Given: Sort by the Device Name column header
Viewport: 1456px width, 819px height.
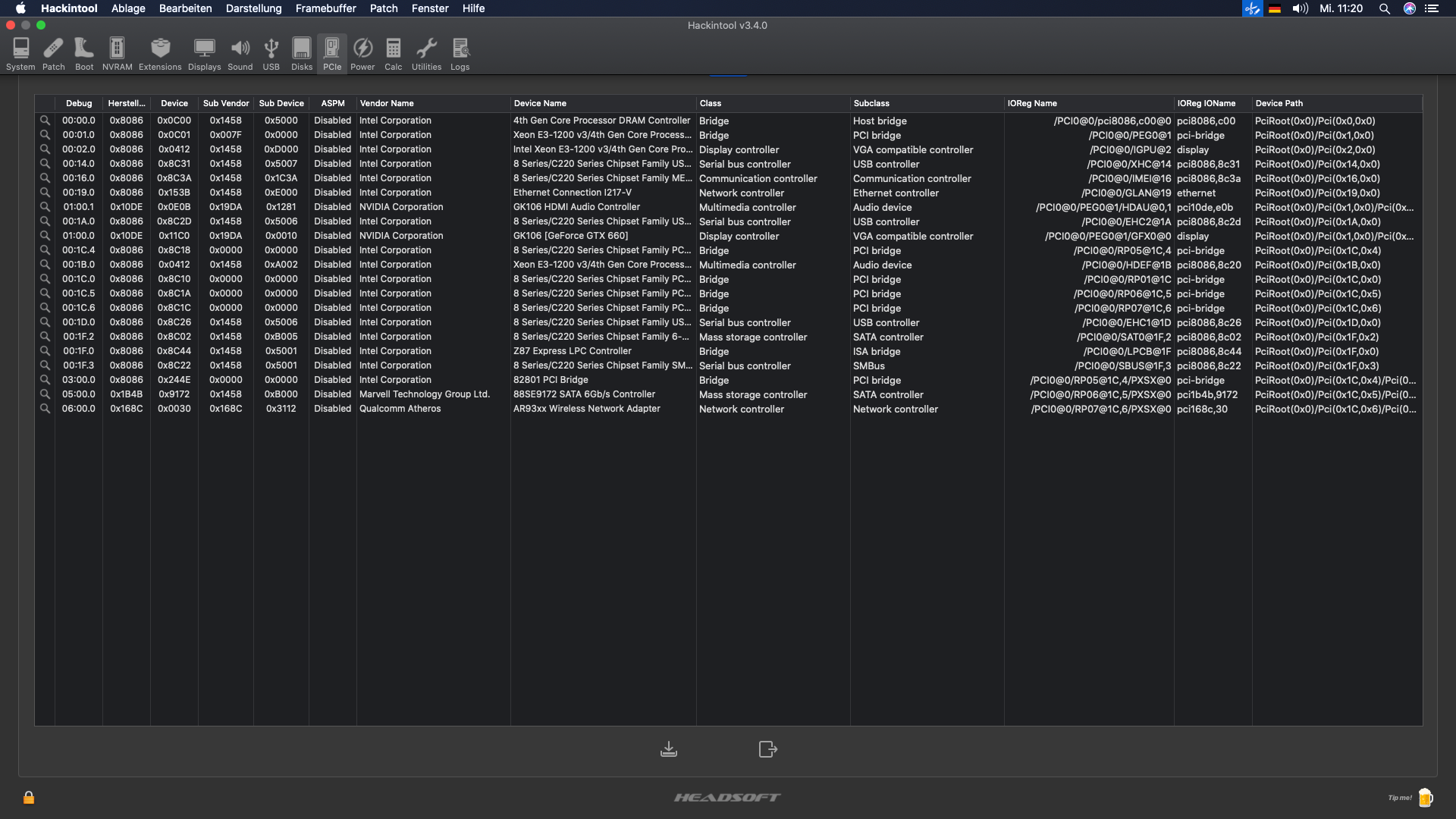Looking at the screenshot, I should tap(540, 103).
